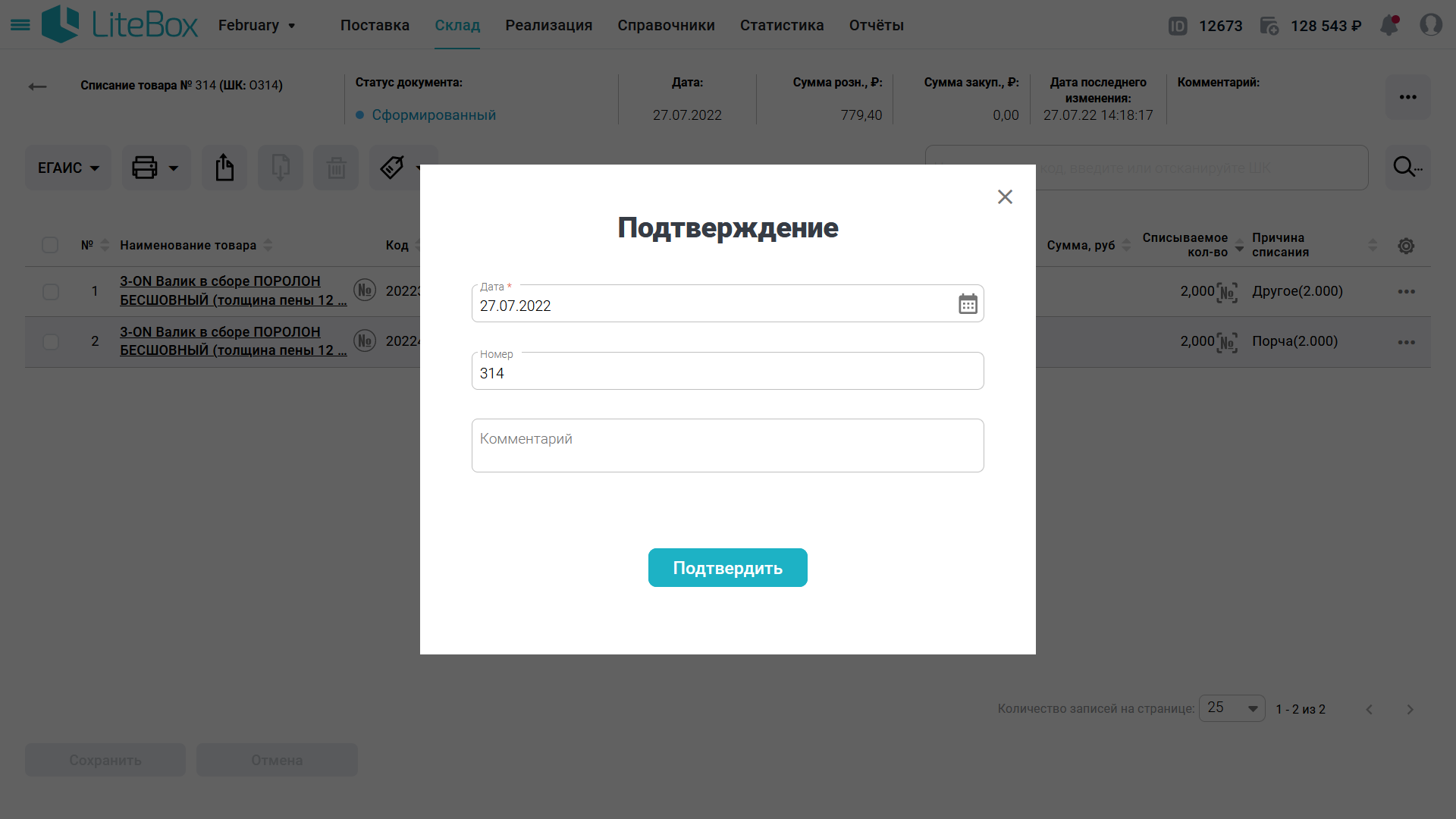Click the Номер input field

click(x=728, y=371)
